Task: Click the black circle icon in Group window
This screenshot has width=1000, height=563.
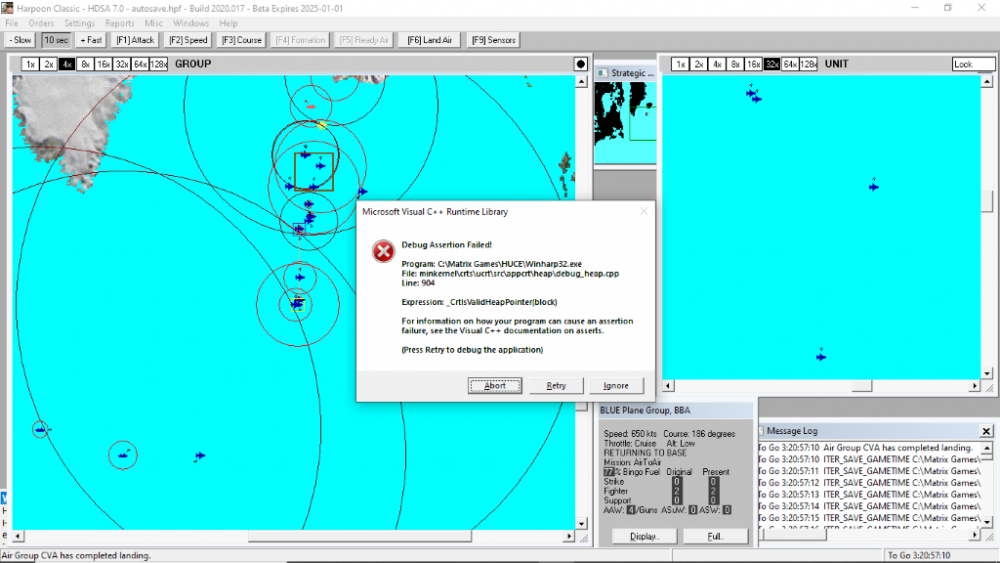Action: click(580, 64)
